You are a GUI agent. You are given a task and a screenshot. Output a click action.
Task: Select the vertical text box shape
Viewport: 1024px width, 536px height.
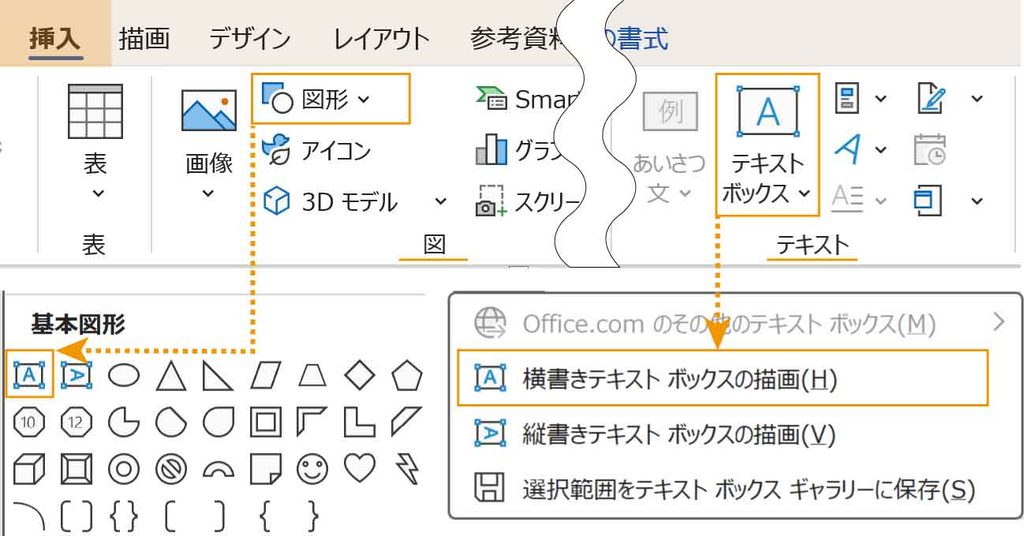pyautogui.click(x=76, y=375)
